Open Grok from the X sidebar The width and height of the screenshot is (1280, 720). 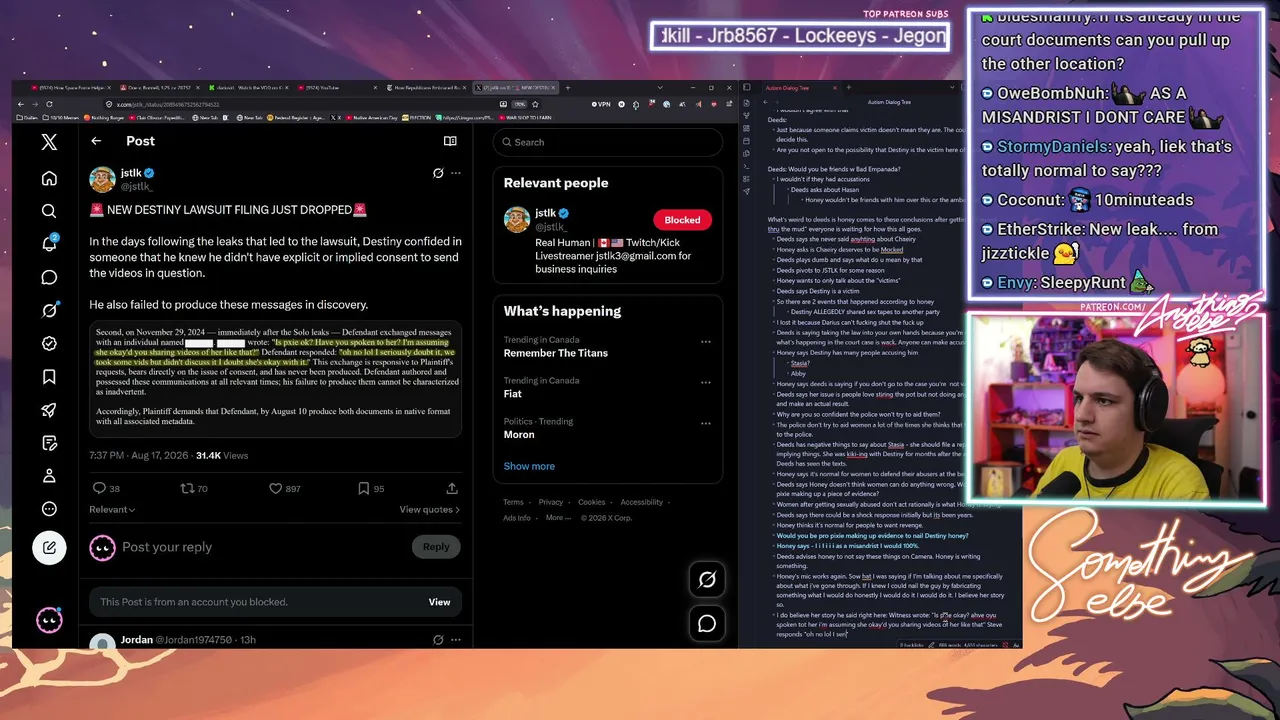pyautogui.click(x=49, y=310)
